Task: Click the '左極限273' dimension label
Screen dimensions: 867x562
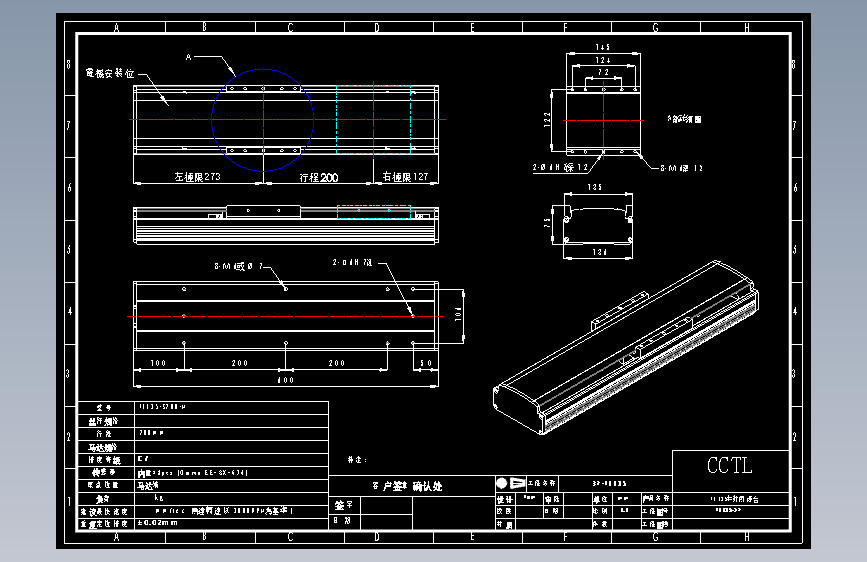Action: point(197,176)
